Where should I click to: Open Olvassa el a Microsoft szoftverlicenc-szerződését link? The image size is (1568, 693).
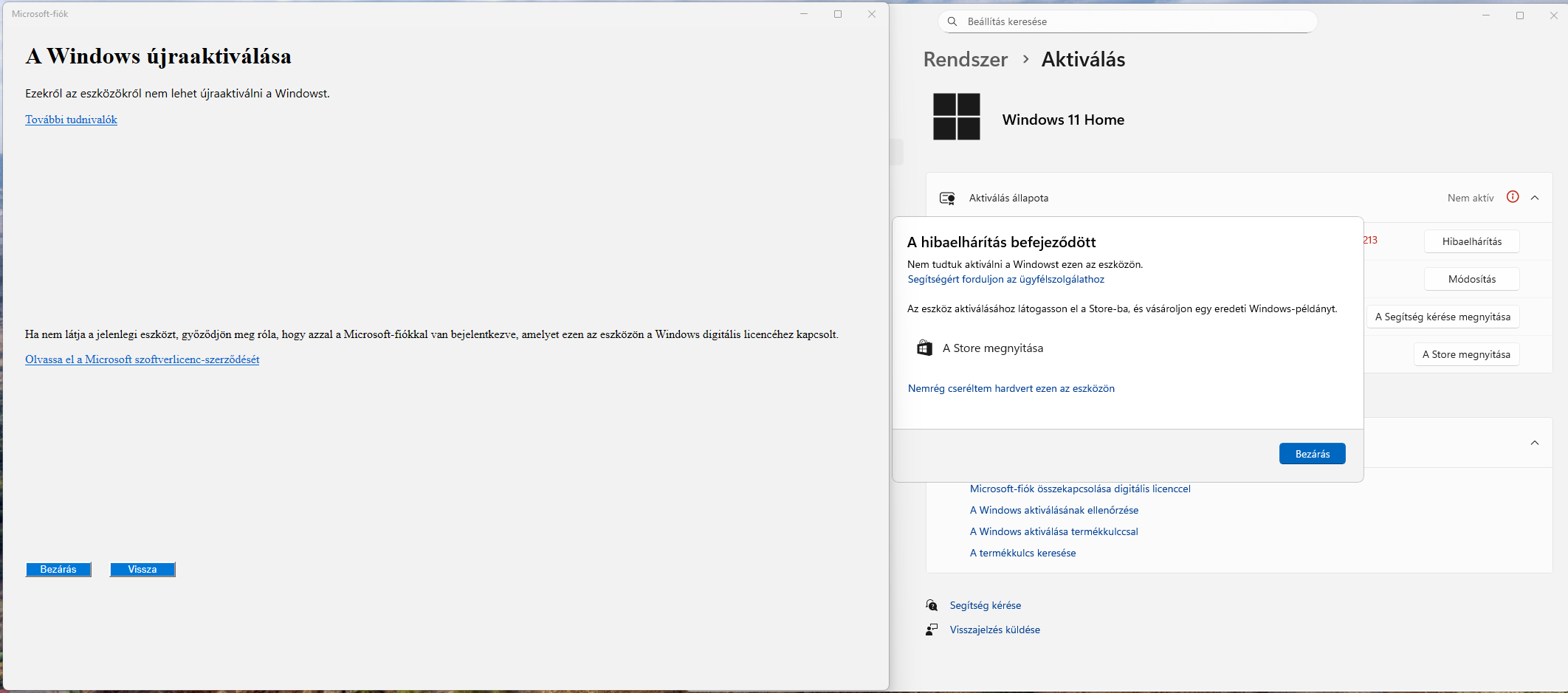coord(142,359)
